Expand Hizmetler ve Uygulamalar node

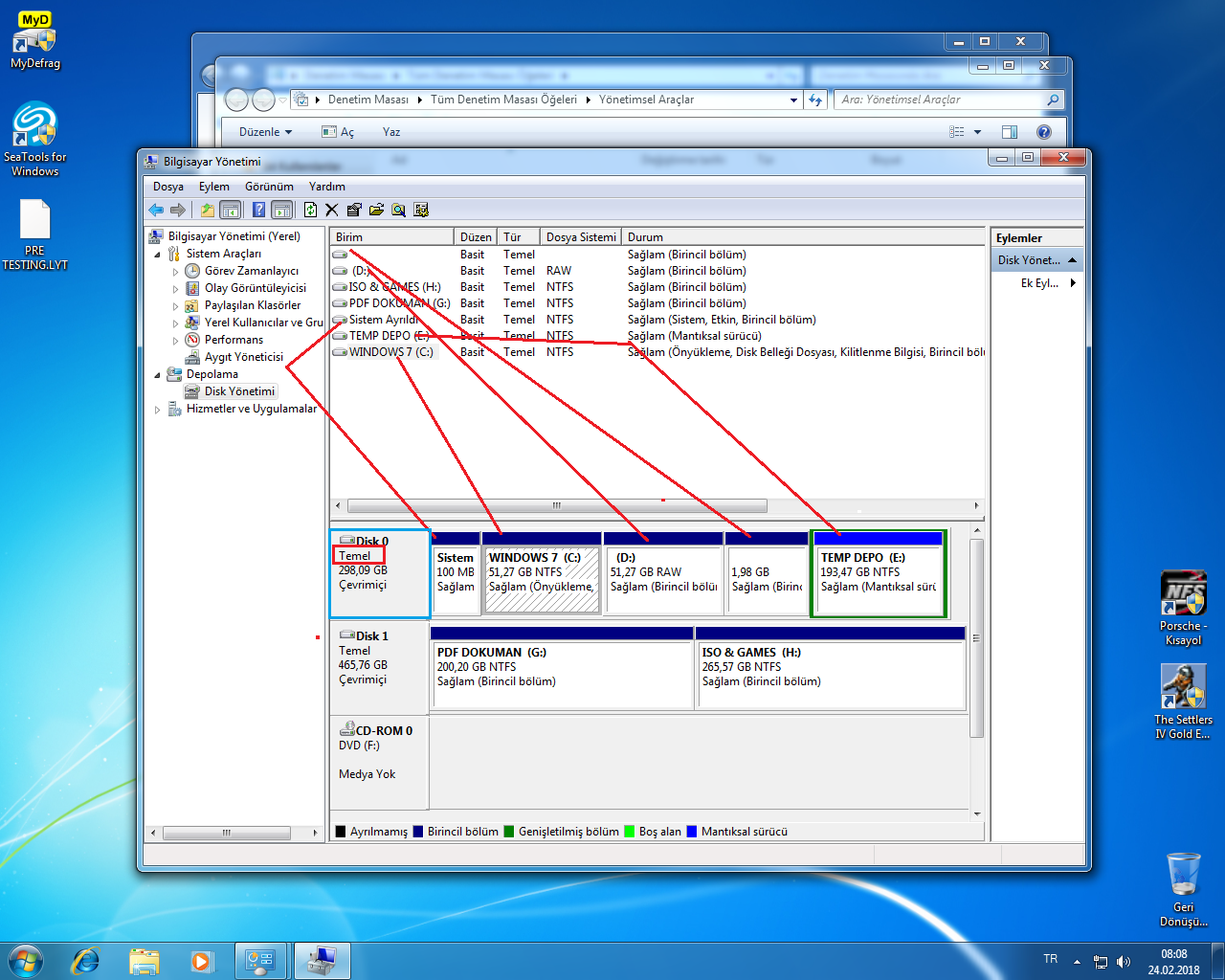[158, 410]
